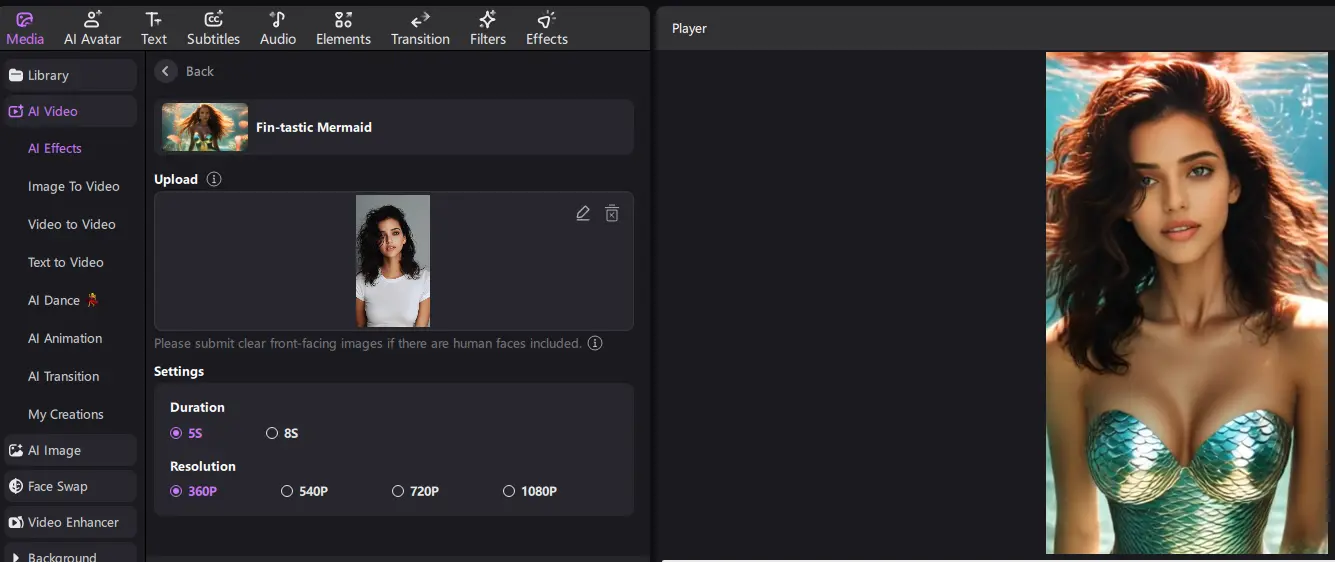Expand the AI Image sidebar category

tap(70, 450)
